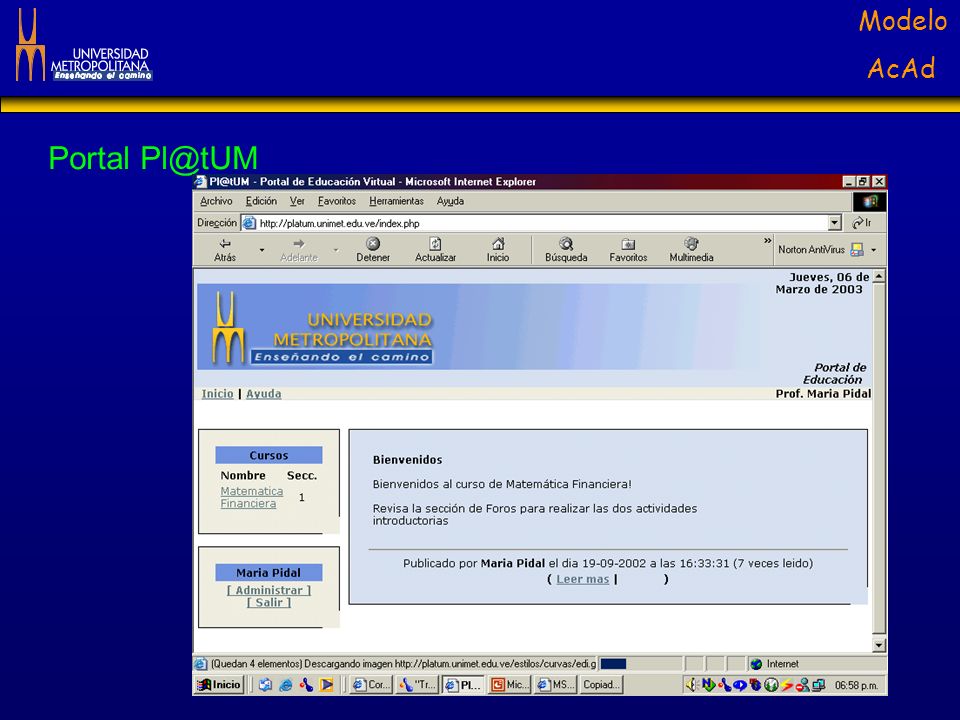
Task: Click the page scrollbar up arrow
Action: click(879, 277)
